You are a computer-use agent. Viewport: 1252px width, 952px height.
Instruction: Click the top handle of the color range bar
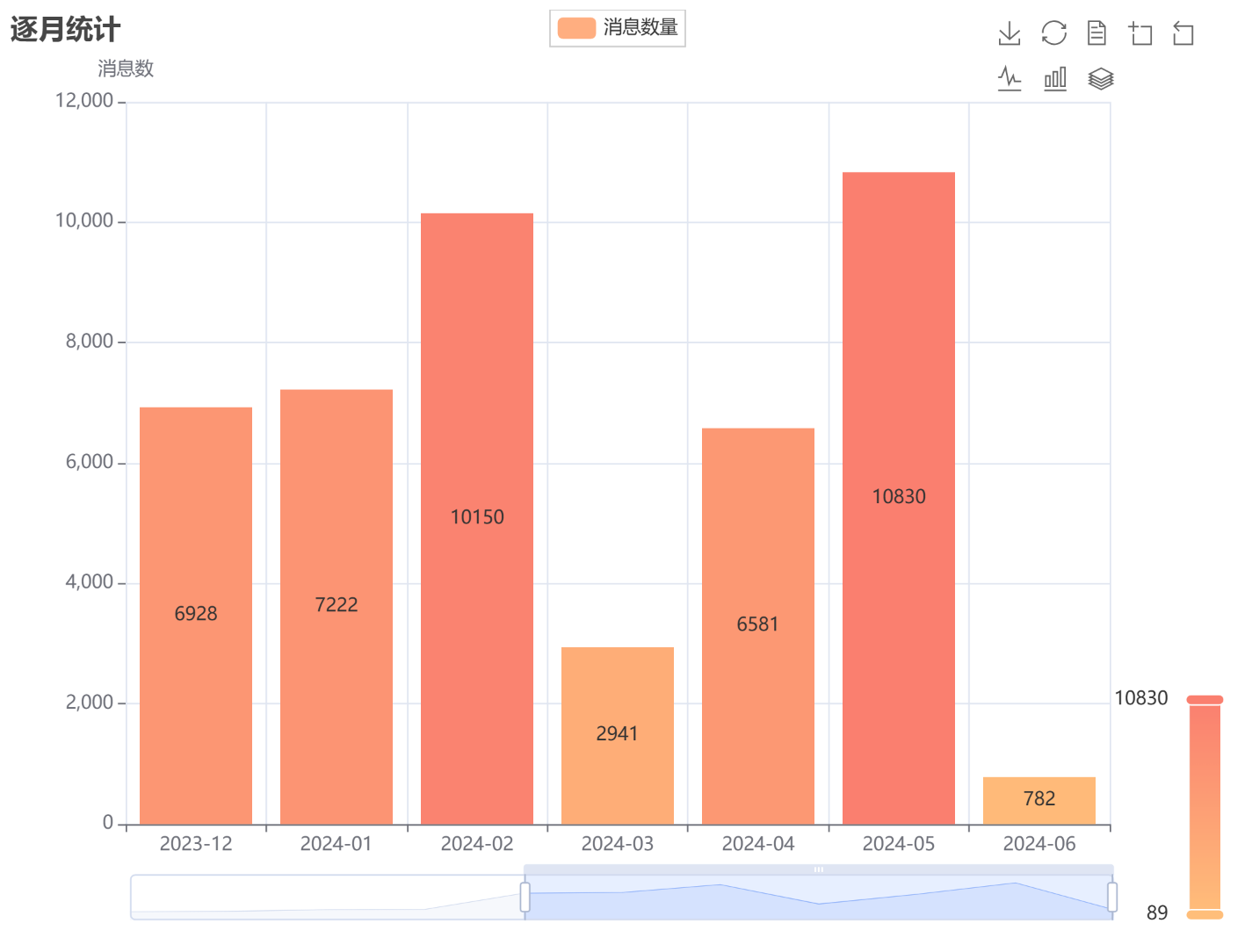1205,700
